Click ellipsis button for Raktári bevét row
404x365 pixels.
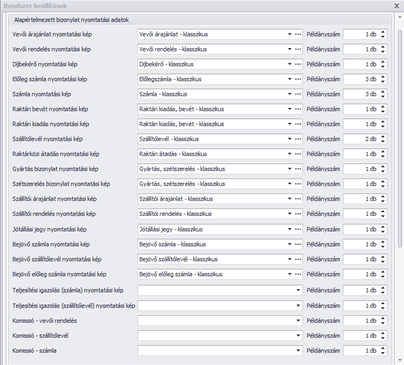click(298, 109)
